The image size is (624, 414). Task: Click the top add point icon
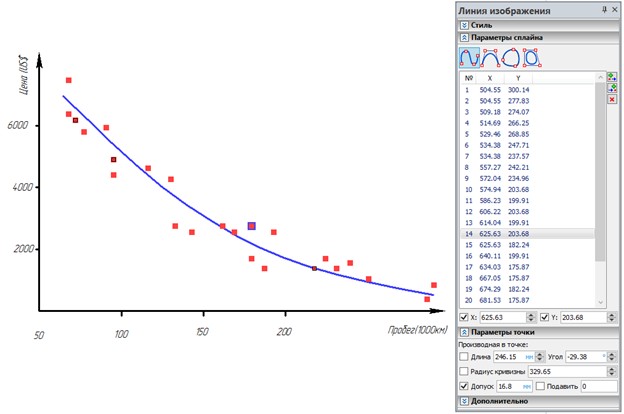pos(612,76)
